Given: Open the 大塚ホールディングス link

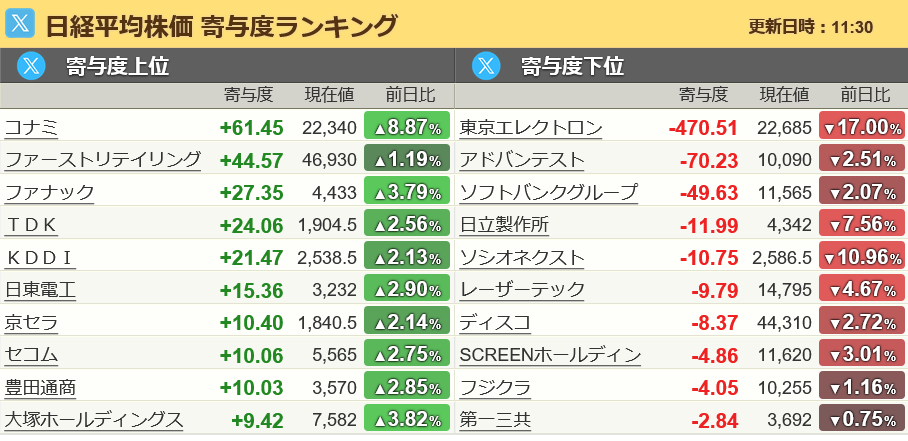Looking at the screenshot, I should 94,419.
